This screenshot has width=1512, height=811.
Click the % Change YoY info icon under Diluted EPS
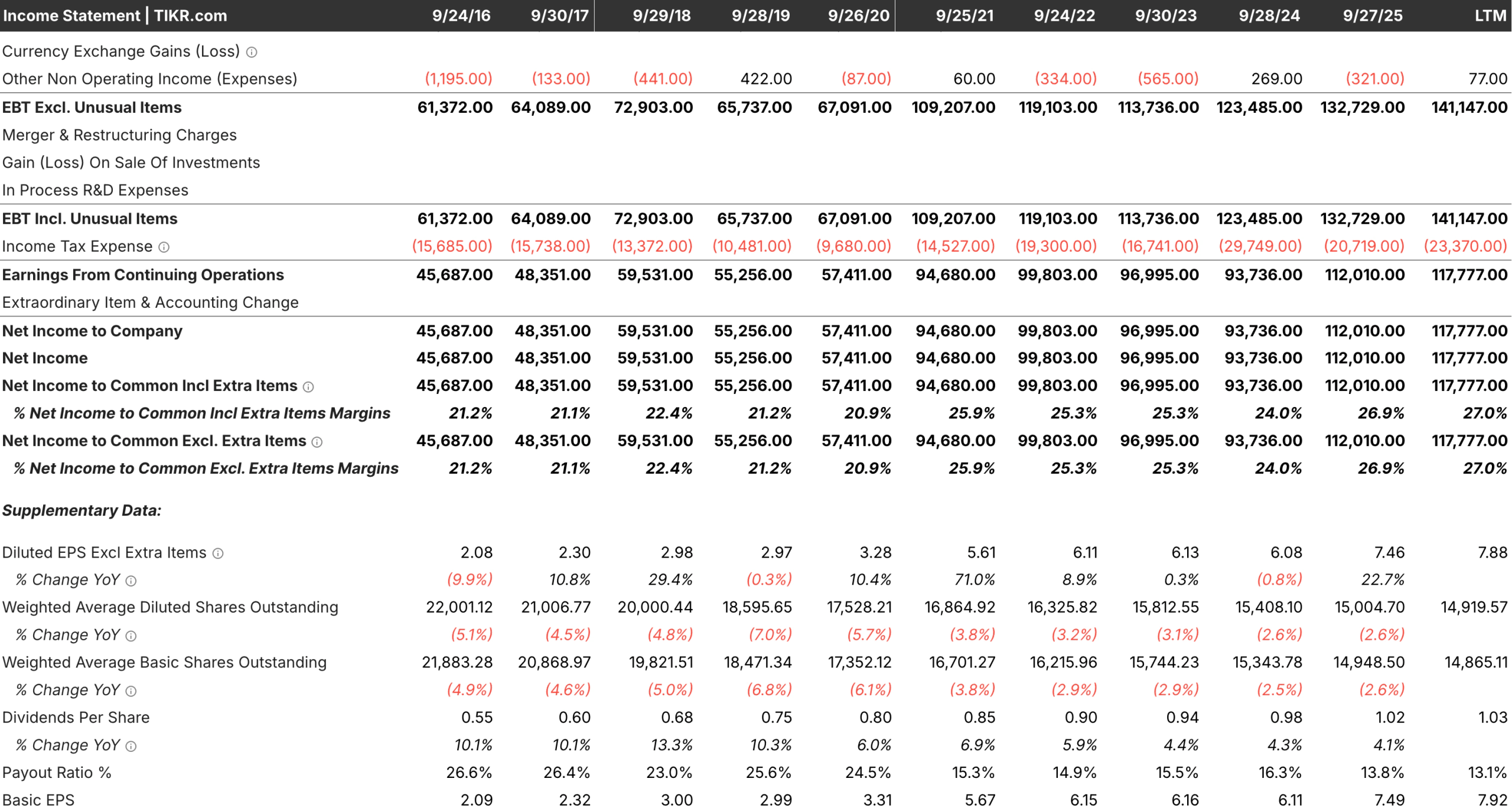coord(131,580)
